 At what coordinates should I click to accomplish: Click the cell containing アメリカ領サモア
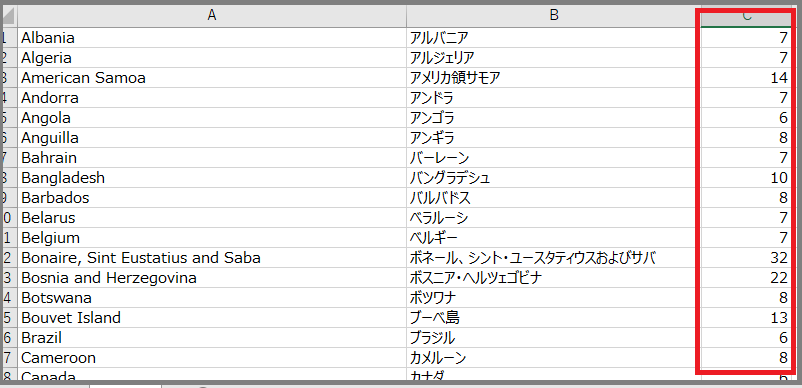(x=553, y=78)
